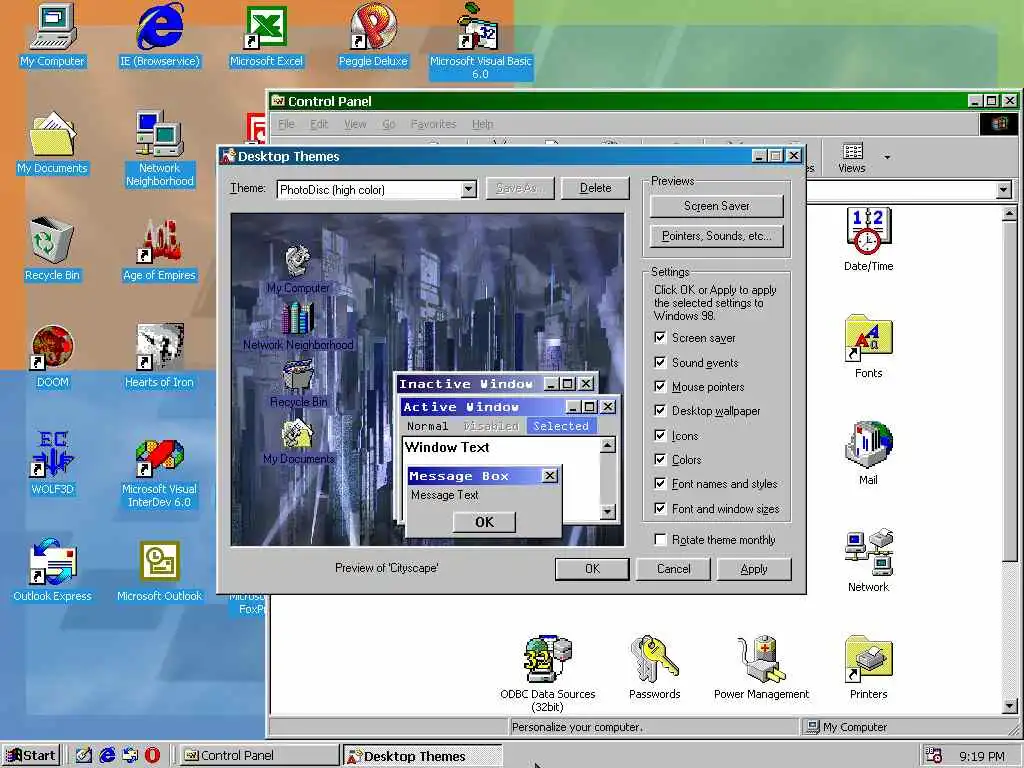Open the My Documents desktop folder
The image size is (1024, 768).
52,142
